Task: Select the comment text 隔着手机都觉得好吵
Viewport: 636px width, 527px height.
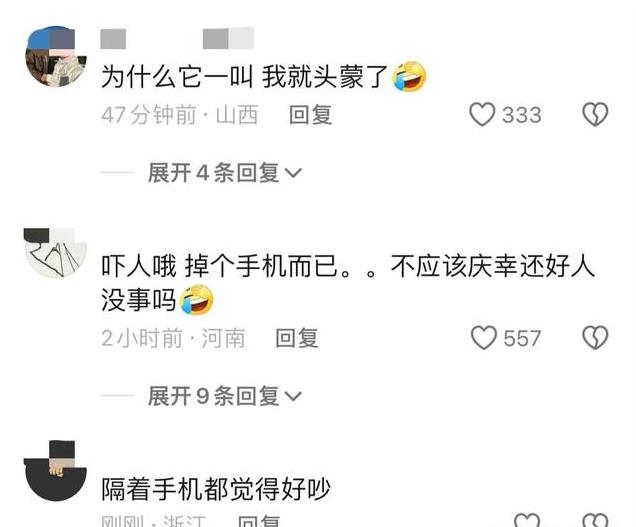Action: pos(216,489)
